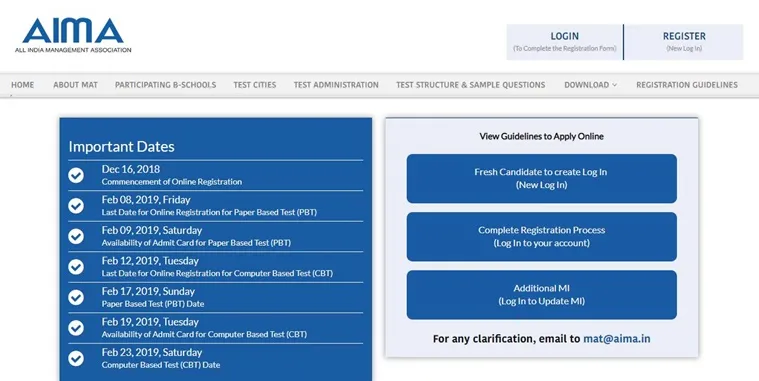Click Availability of Admit Card PBT text

tap(196, 243)
